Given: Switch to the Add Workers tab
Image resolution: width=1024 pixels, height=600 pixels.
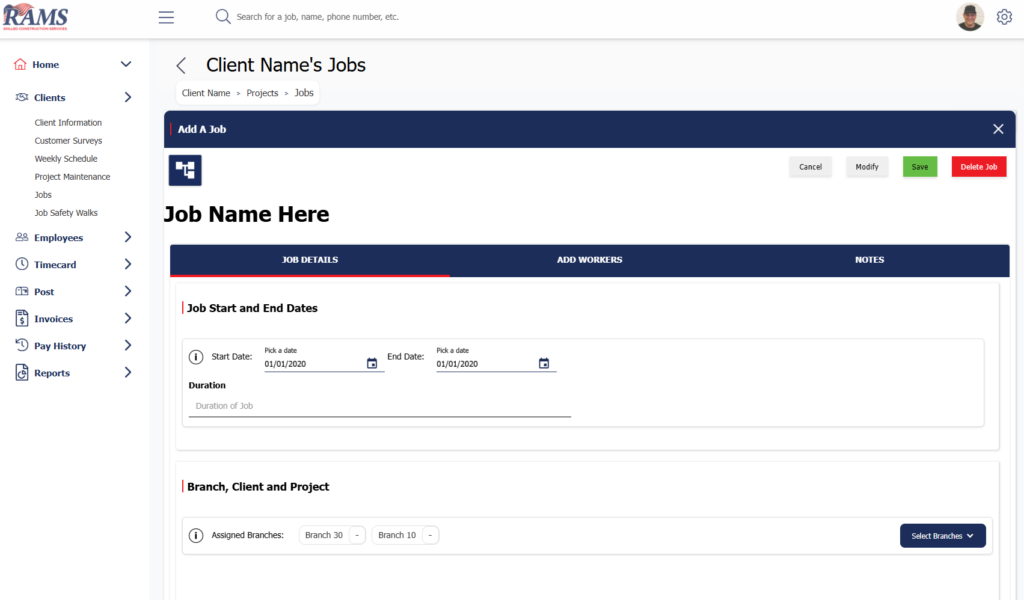Looking at the screenshot, I should (589, 260).
